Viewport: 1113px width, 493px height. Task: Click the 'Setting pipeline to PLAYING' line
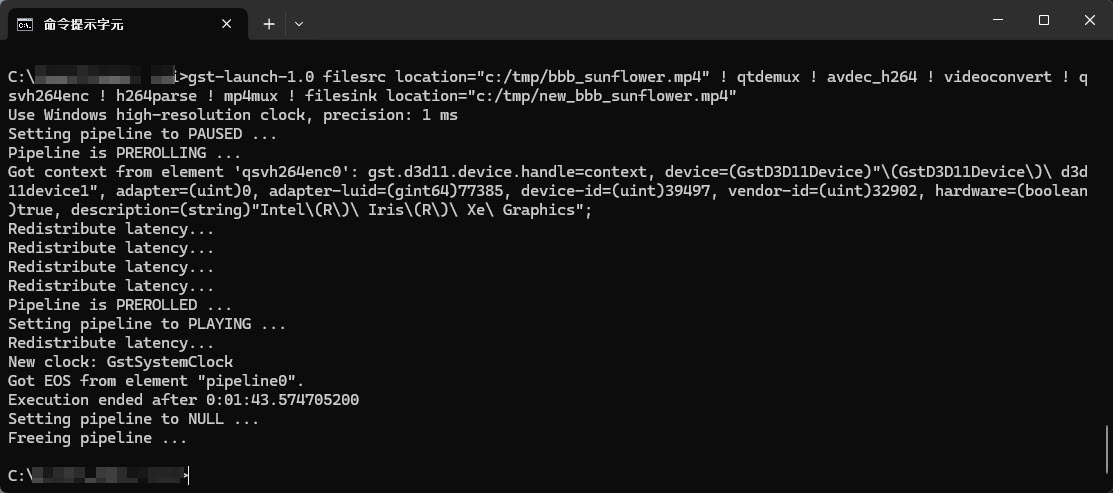147,324
